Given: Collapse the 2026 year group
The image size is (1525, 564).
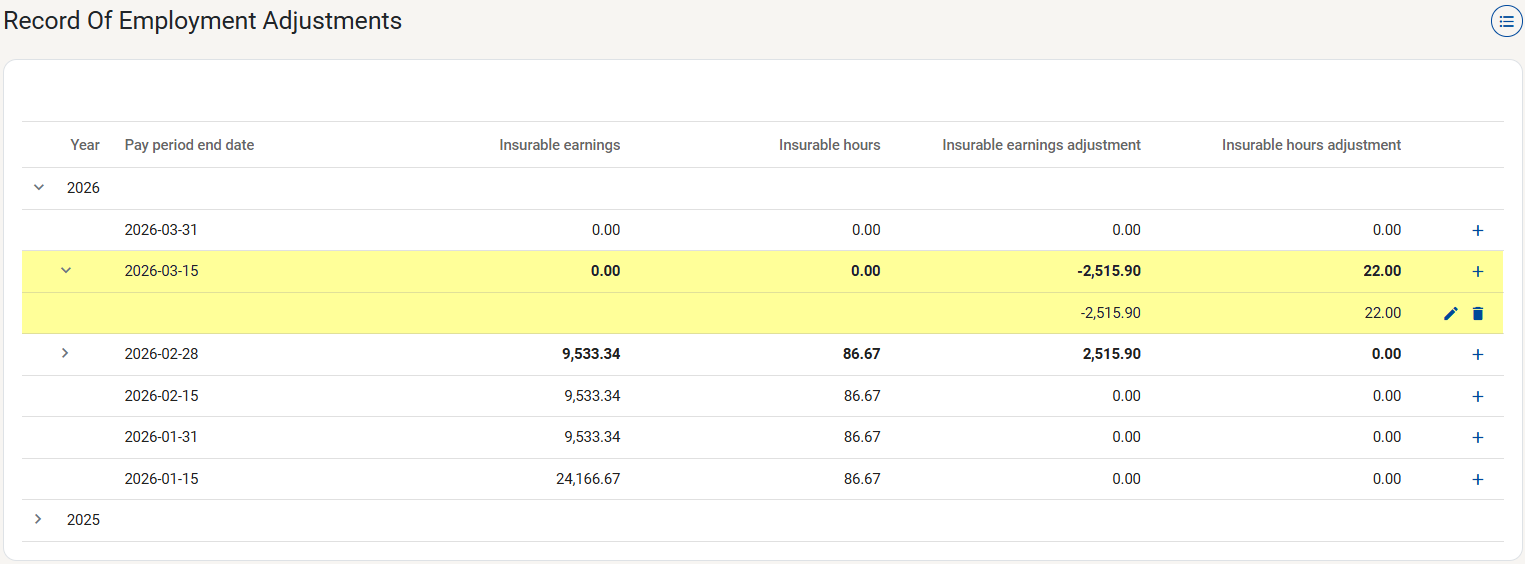Looking at the screenshot, I should click(40, 187).
